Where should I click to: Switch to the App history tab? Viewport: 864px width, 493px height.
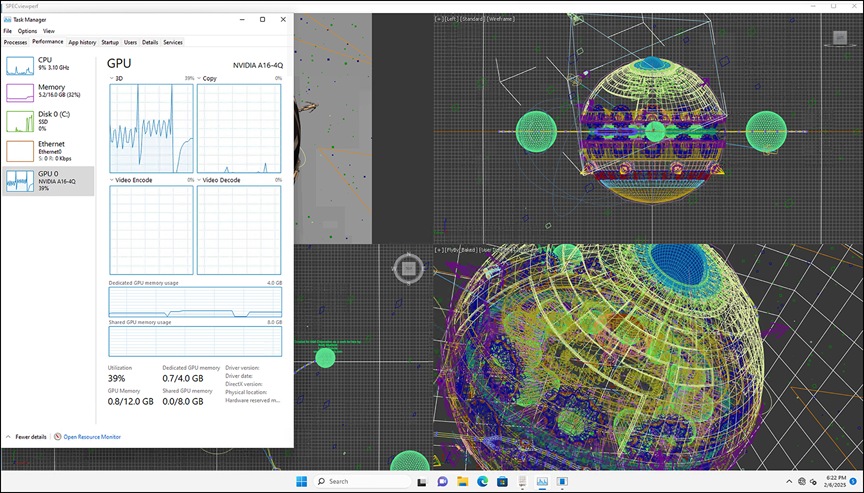[x=82, y=42]
